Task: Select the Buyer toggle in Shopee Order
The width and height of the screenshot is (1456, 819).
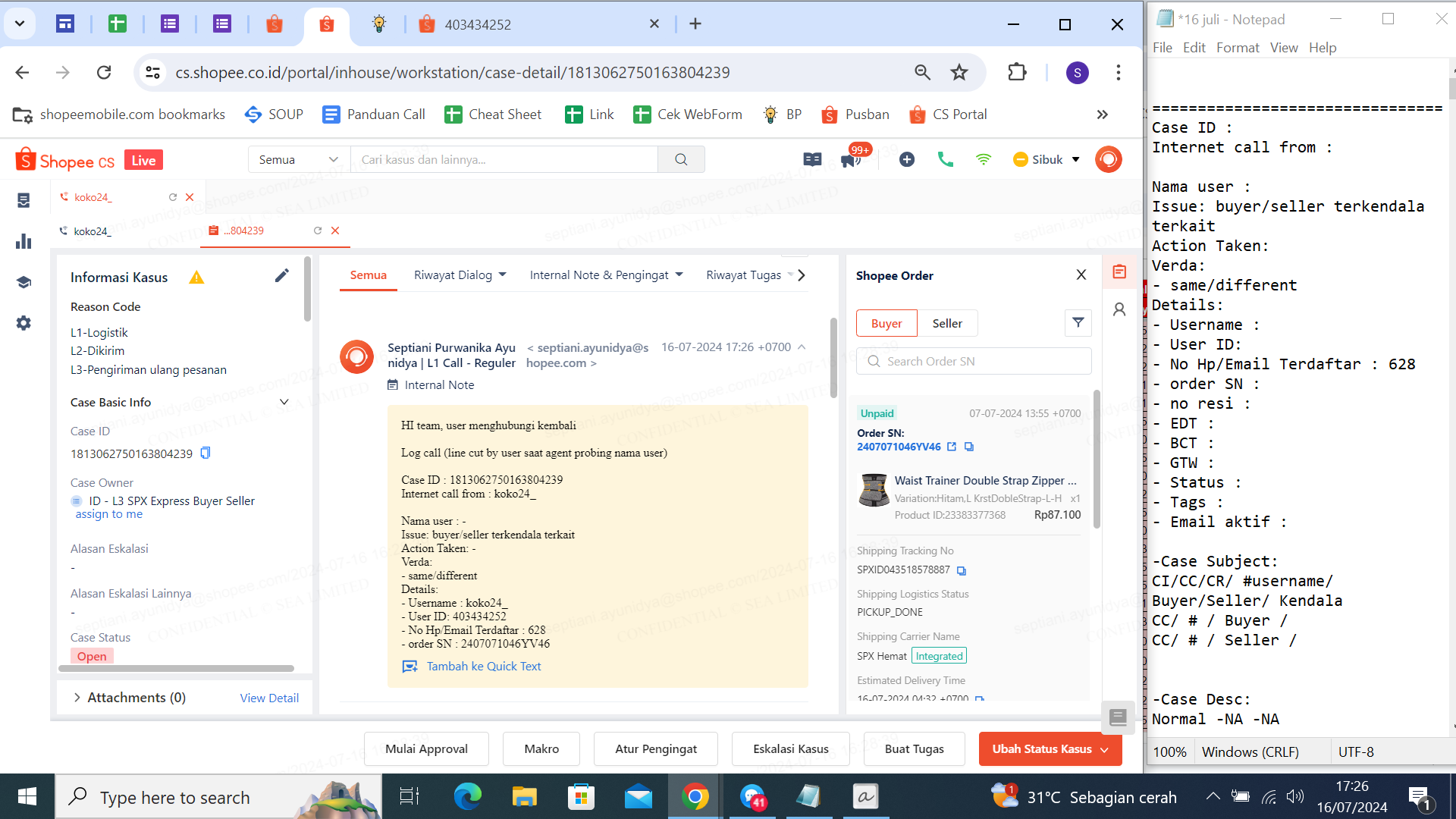Action: coord(886,323)
